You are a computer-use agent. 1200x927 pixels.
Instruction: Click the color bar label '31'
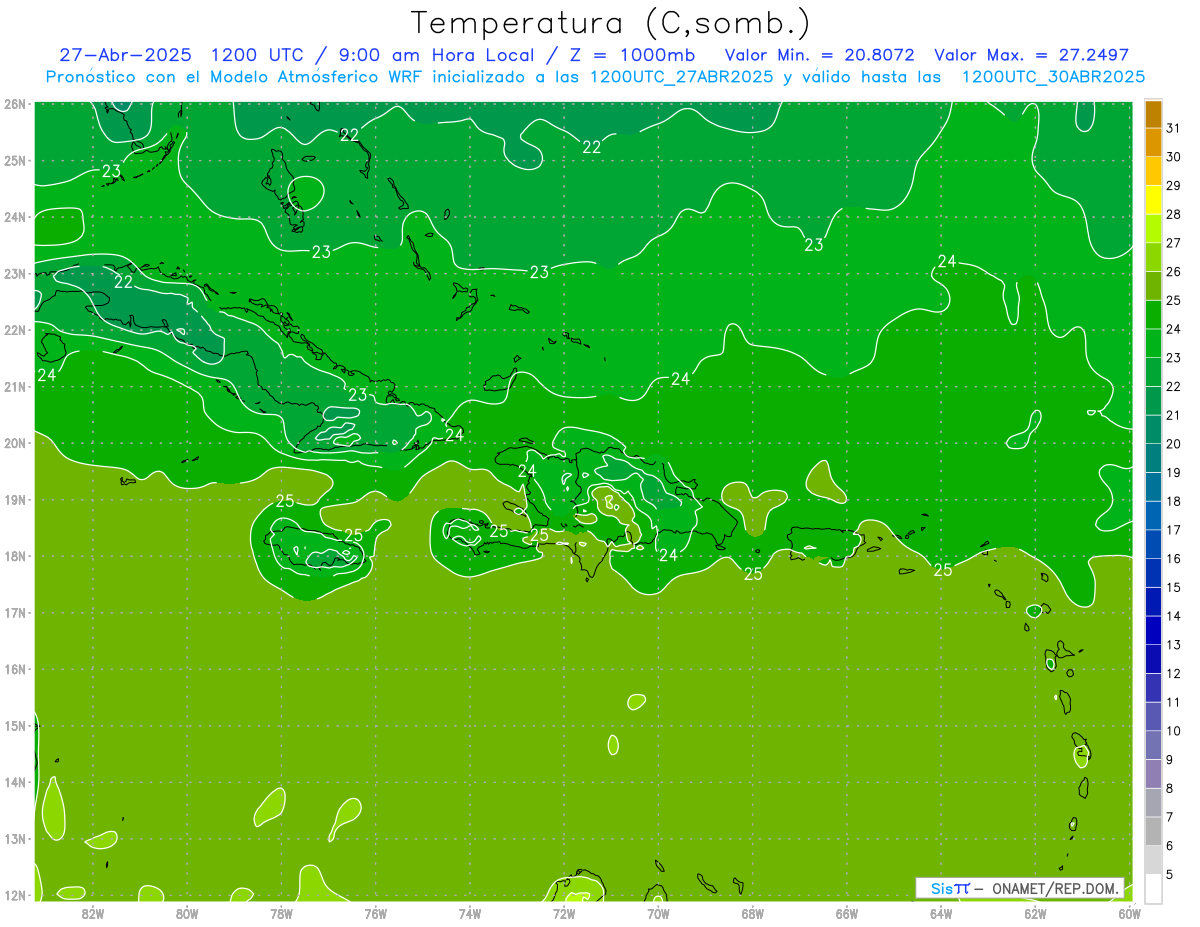click(1174, 128)
